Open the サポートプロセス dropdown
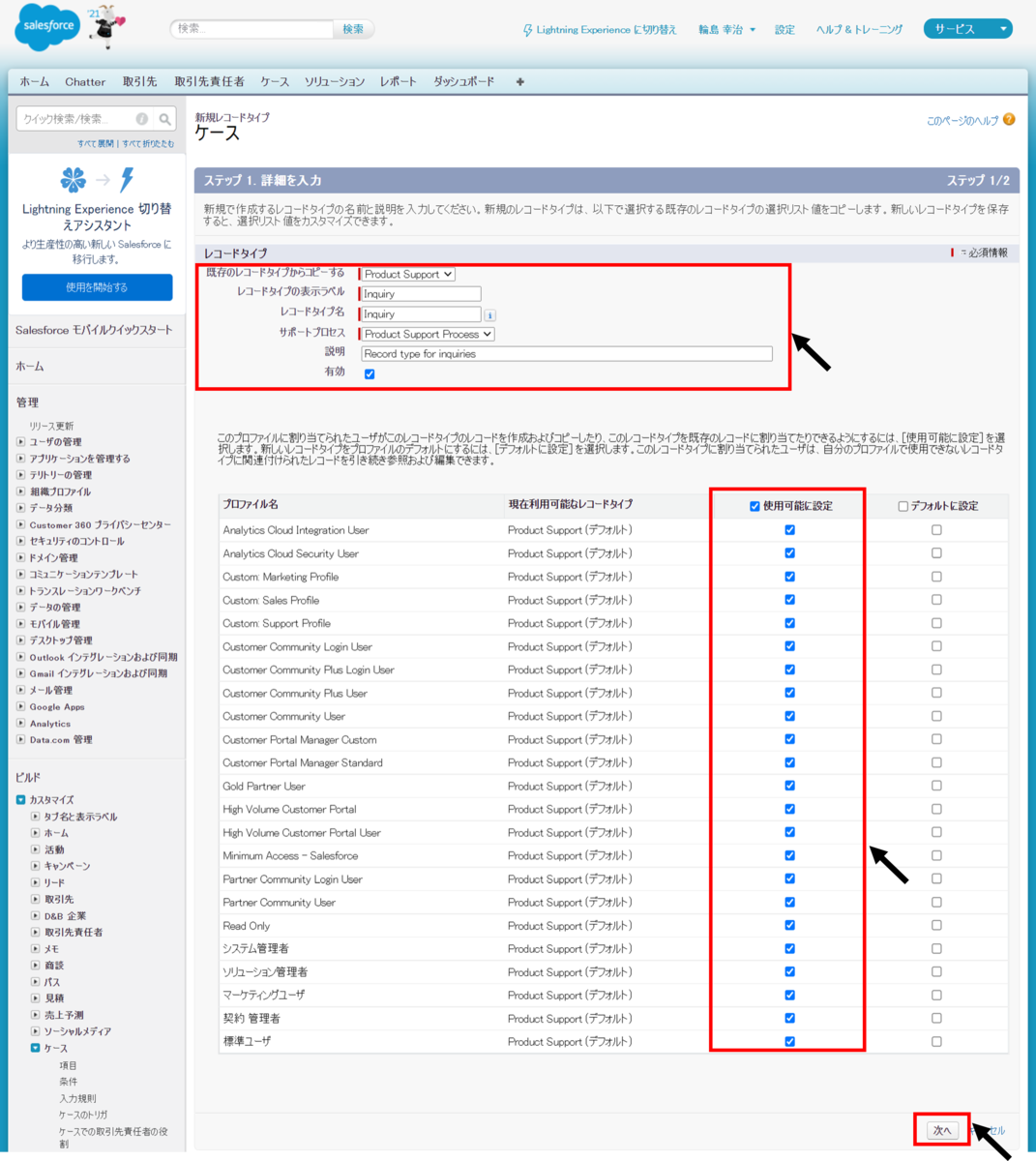Viewport: 1036px width, 1161px height. 429,335
